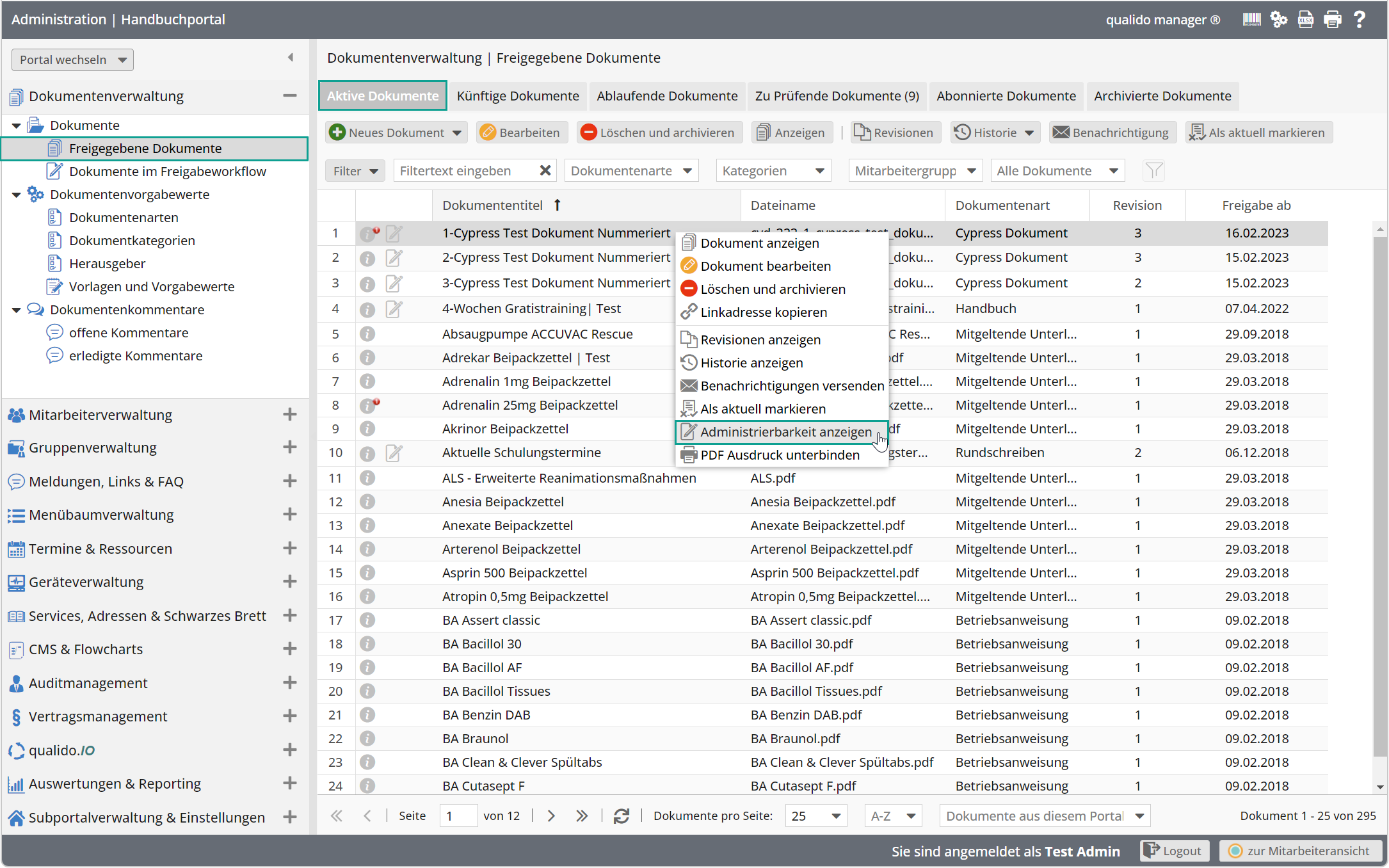Expand Mitarbeiterverwaltung section

pos(290,415)
